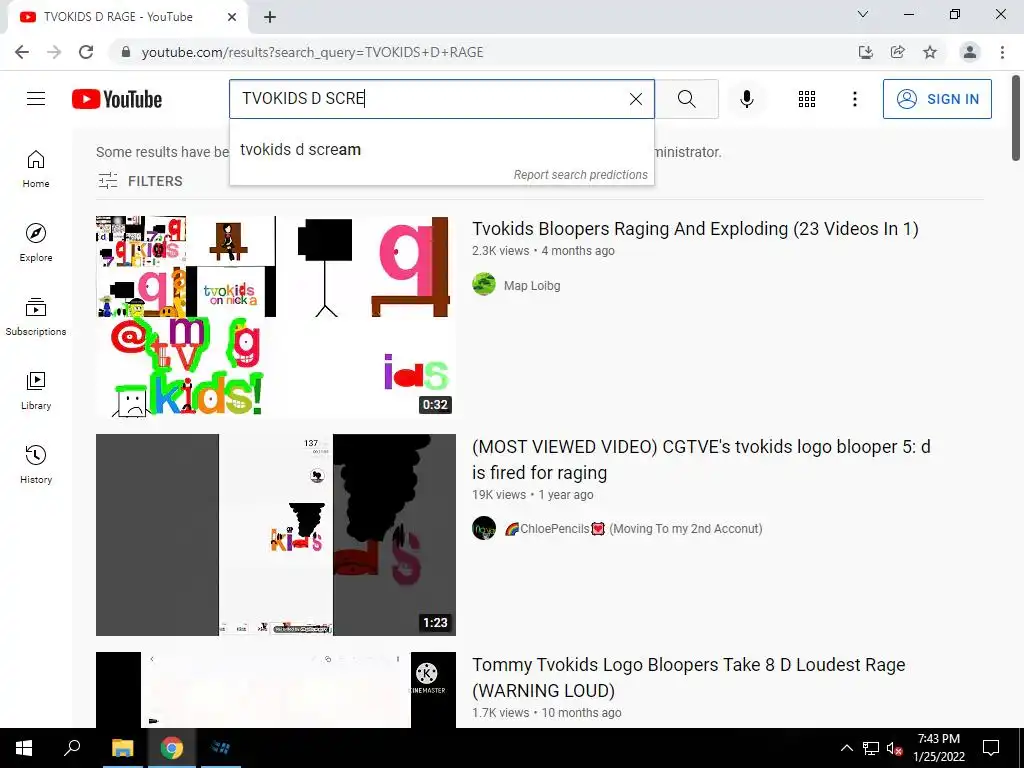Screen dimensions: 1024x768
Task: Open a new tab with the plus button
Action: click(x=270, y=17)
